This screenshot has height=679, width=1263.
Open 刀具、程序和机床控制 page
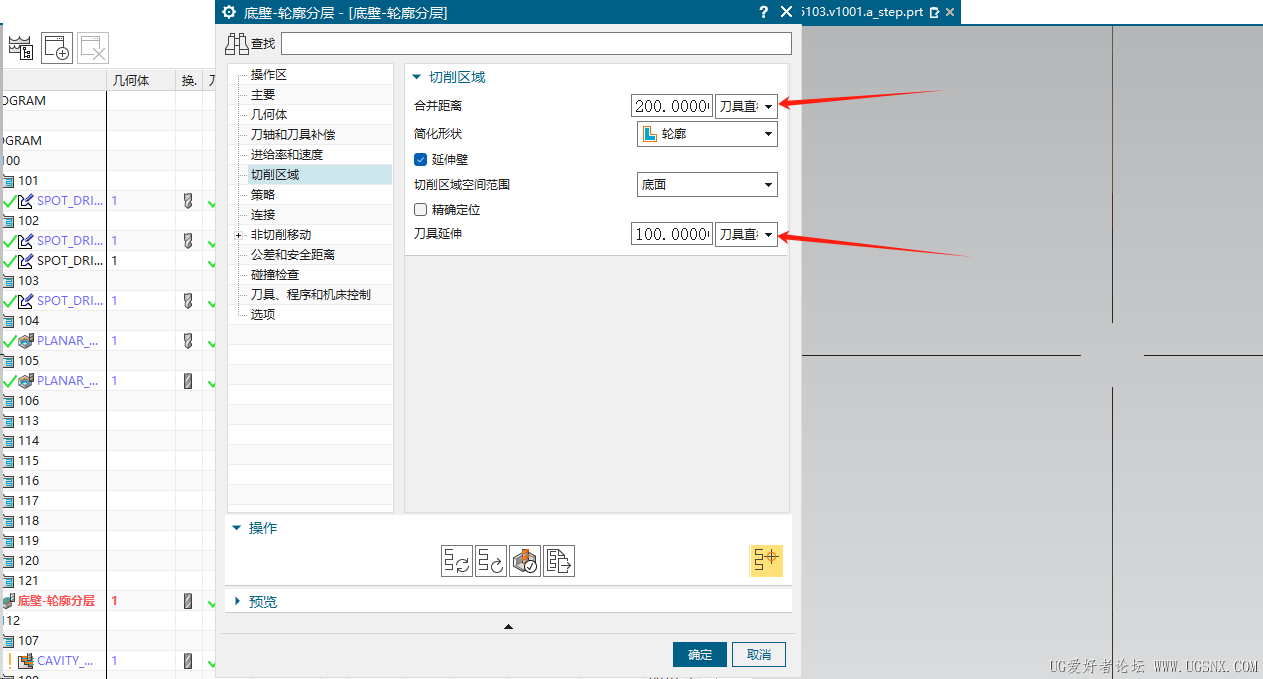[x=311, y=295]
